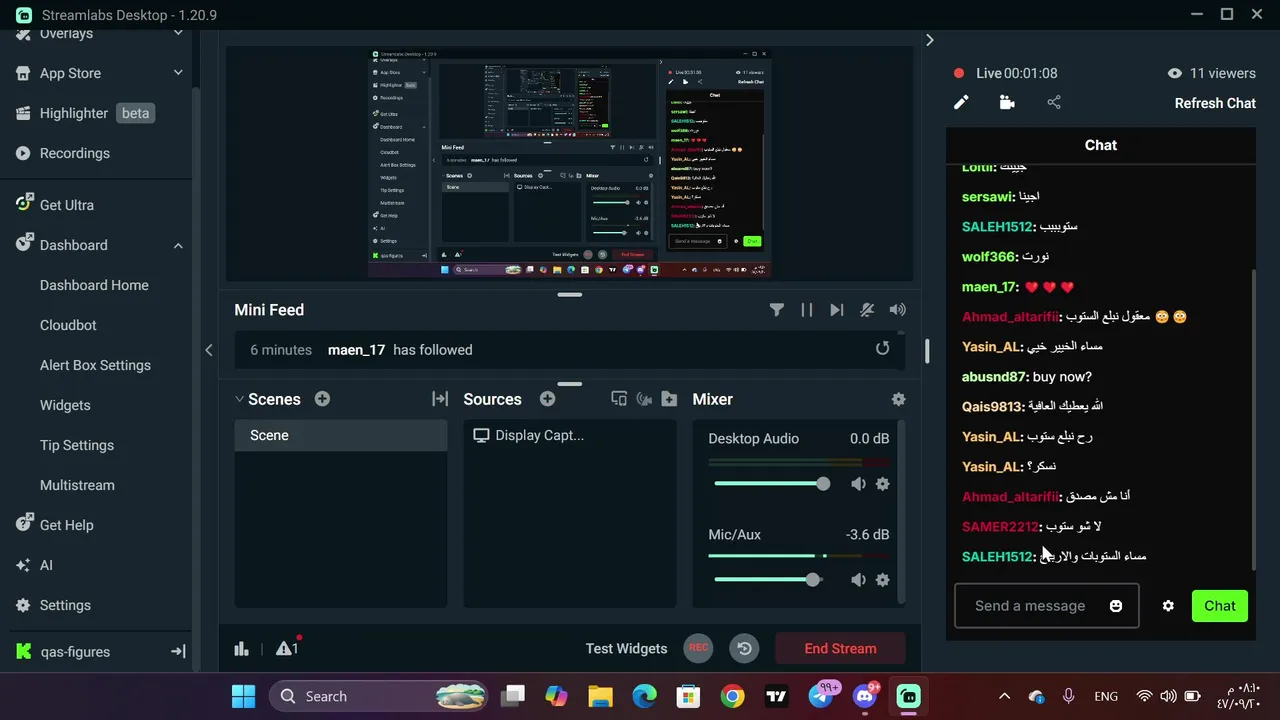This screenshot has width=1280, height=720.
Task: Open Discord from the taskbar
Action: click(866, 696)
